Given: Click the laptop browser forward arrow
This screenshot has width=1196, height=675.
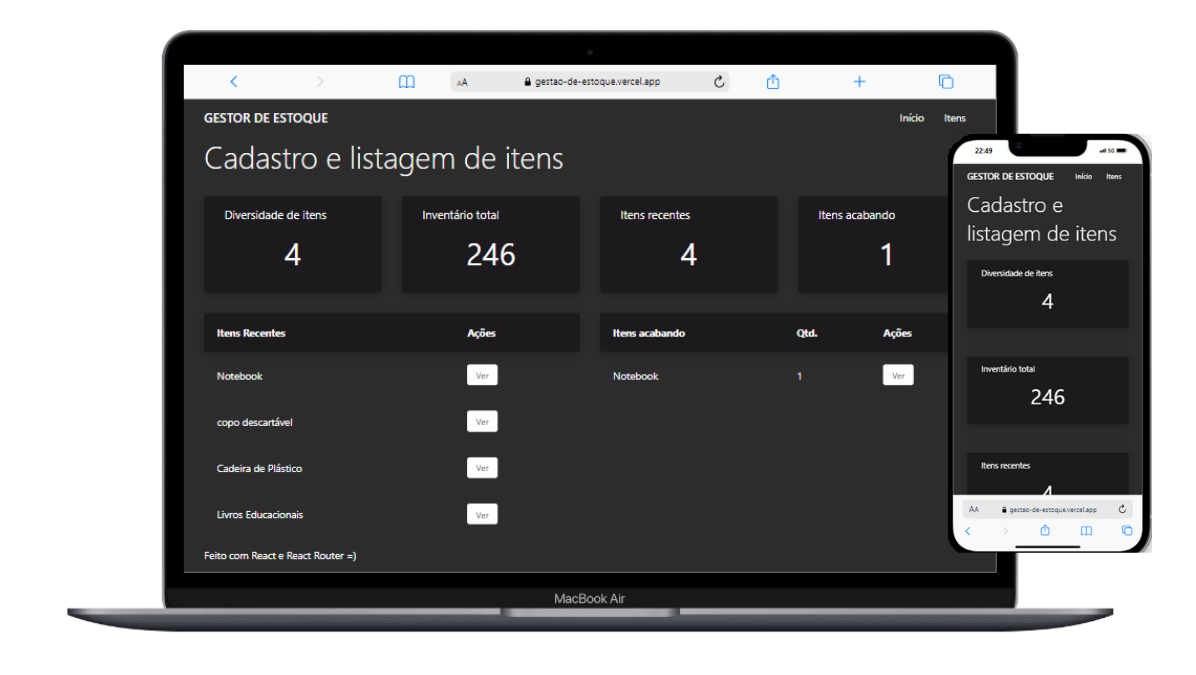Looking at the screenshot, I should (x=320, y=82).
